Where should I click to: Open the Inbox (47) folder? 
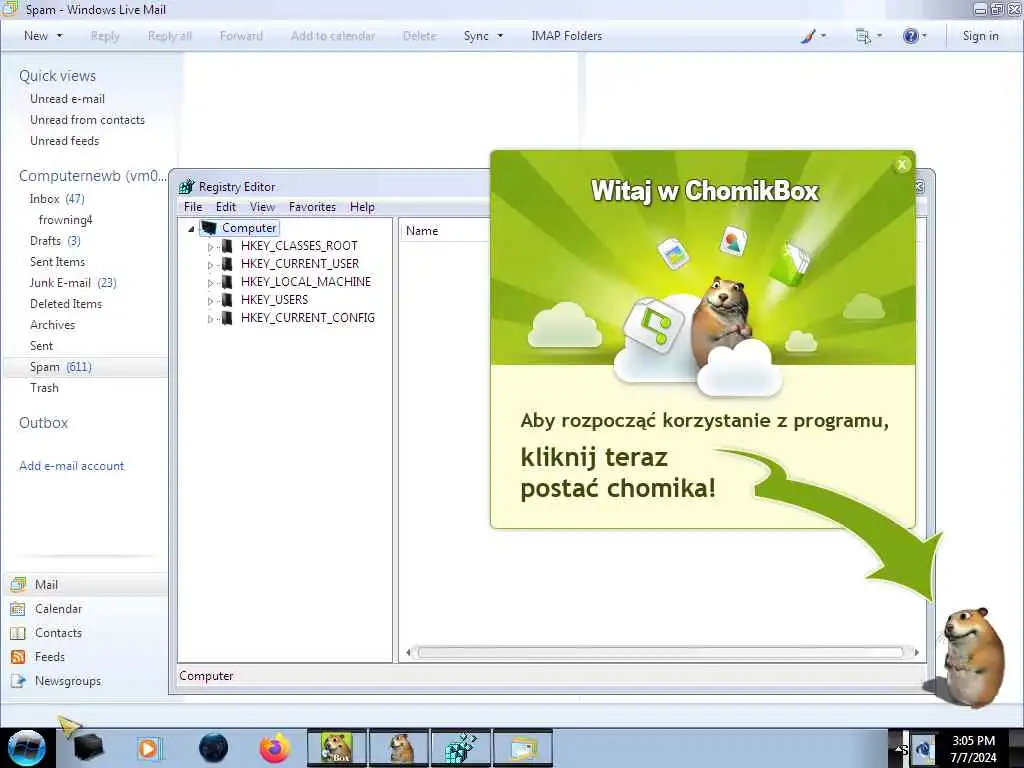(x=57, y=199)
